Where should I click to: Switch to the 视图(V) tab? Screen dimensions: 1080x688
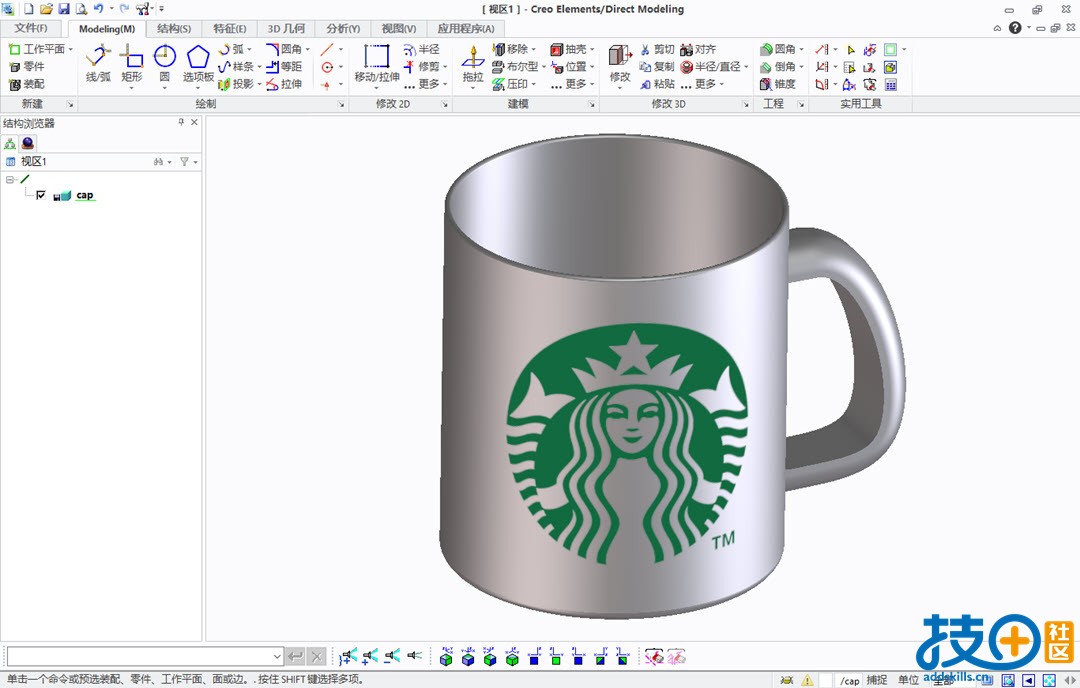(399, 28)
